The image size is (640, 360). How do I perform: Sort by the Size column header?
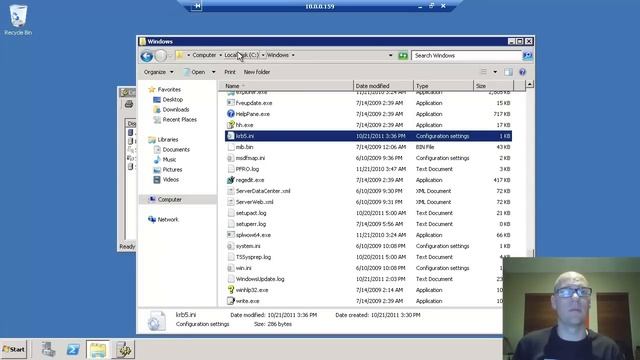pyautogui.click(x=493, y=86)
